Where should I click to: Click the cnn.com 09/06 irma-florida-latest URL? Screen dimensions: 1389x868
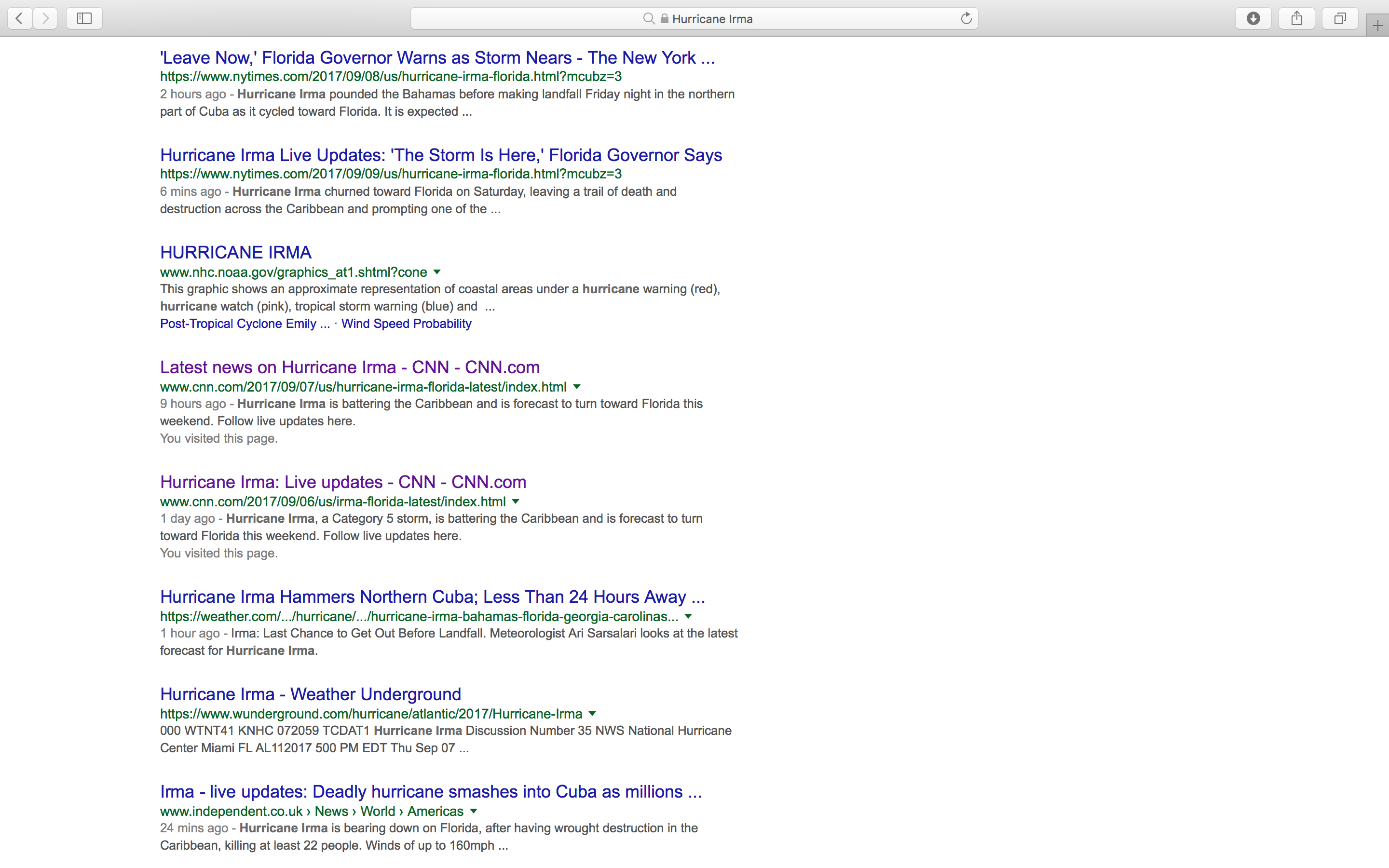tap(333, 502)
